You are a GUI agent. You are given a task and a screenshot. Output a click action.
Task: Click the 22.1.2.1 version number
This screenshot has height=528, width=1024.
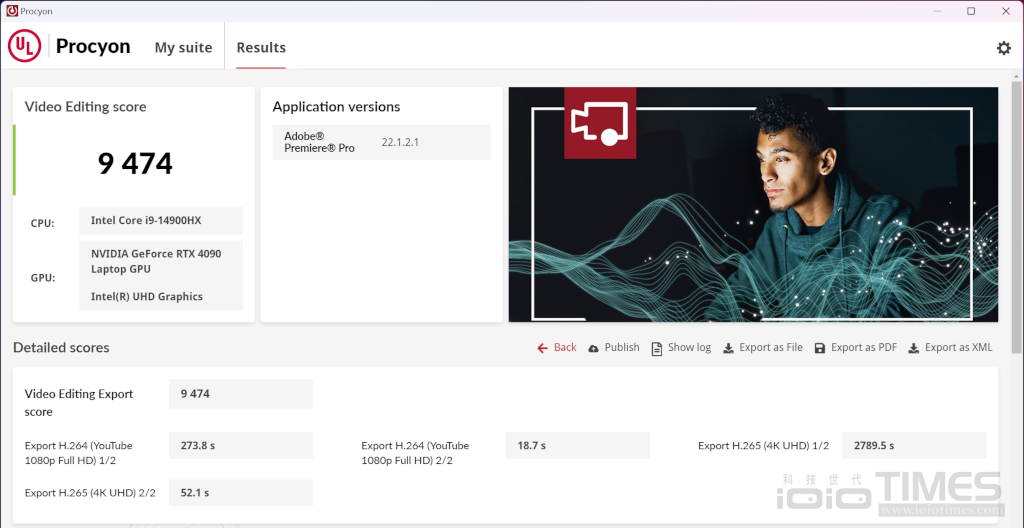tap(400, 142)
